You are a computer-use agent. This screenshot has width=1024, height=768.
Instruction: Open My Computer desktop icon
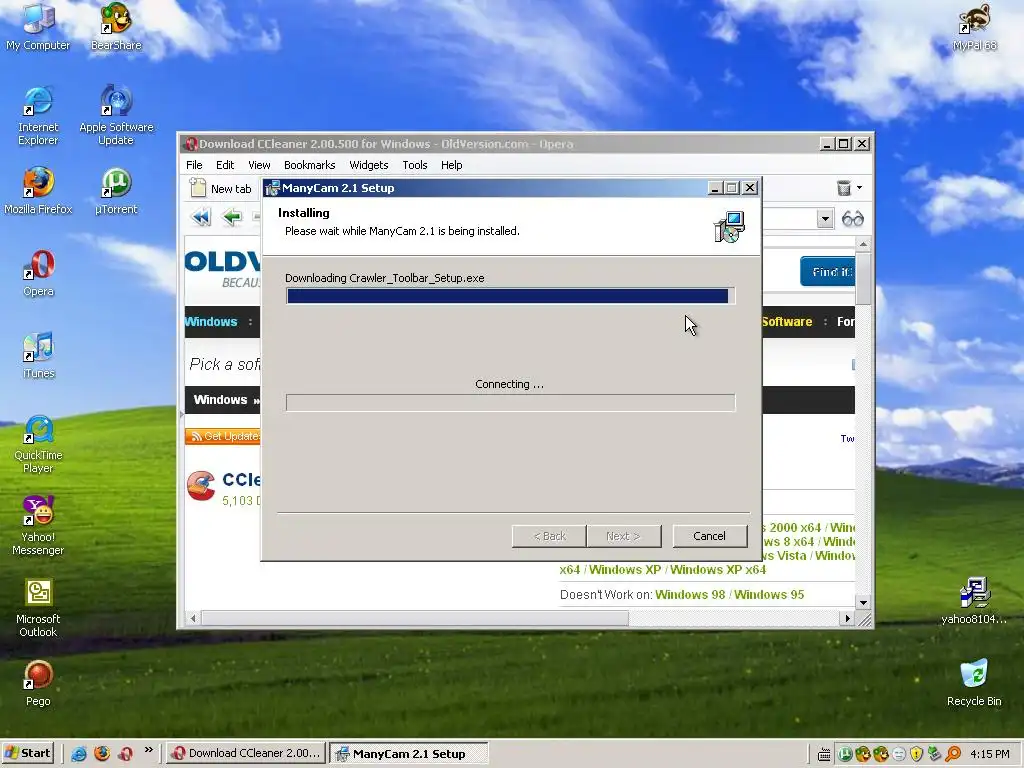coord(38,26)
